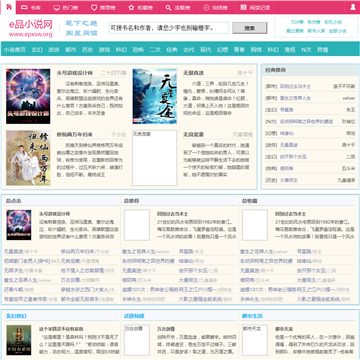Open the 新书入库 quick link

click(316, 31)
